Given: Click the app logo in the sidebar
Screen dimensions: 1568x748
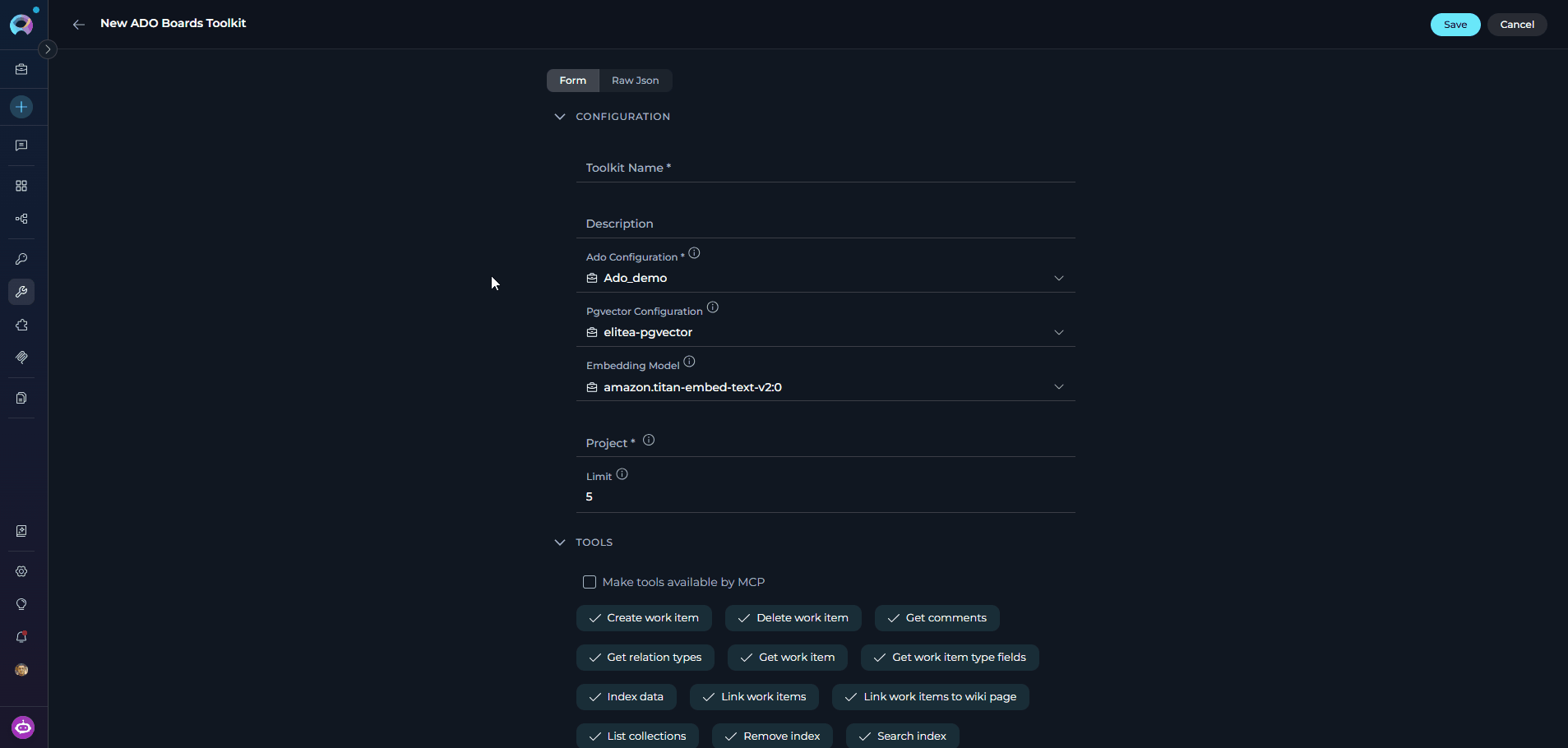Looking at the screenshot, I should pyautogui.click(x=21, y=24).
